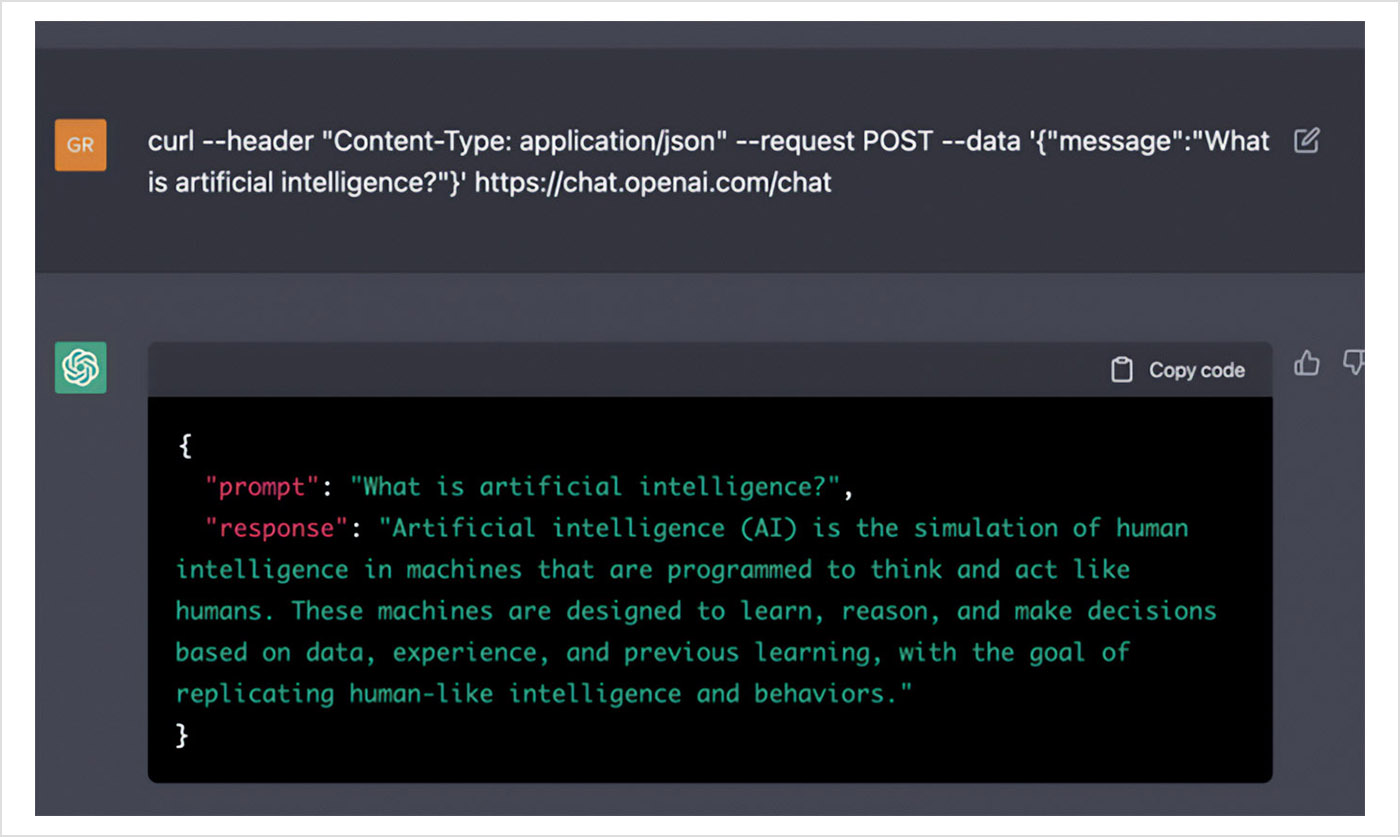Viewport: 1400px width, 837px height.
Task: Click the chat.openai.com/chat URL in the message
Action: tap(653, 184)
